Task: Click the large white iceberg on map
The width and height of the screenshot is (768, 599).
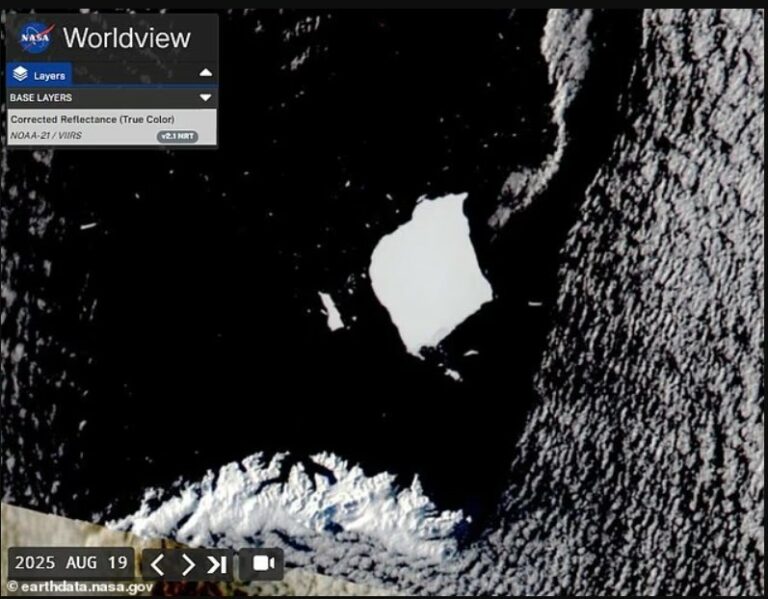Action: 430,272
